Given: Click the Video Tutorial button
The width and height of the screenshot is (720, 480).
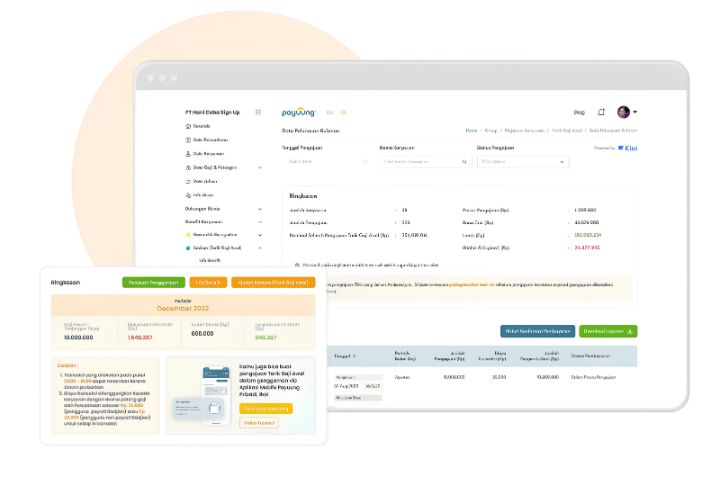Looking at the screenshot, I should (259, 423).
